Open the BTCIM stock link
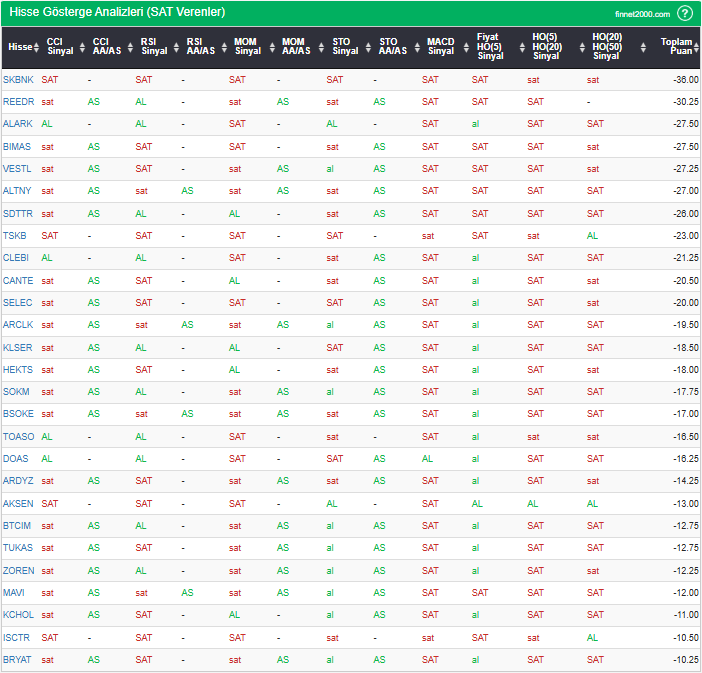The image size is (702, 673). click(x=17, y=526)
